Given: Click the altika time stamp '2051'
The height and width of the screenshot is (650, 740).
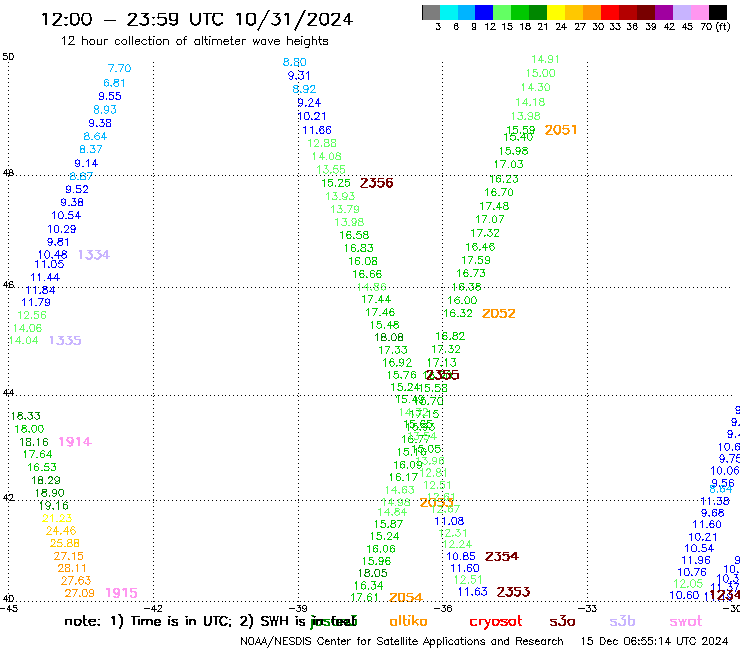Looking at the screenshot, I should pos(561,130).
